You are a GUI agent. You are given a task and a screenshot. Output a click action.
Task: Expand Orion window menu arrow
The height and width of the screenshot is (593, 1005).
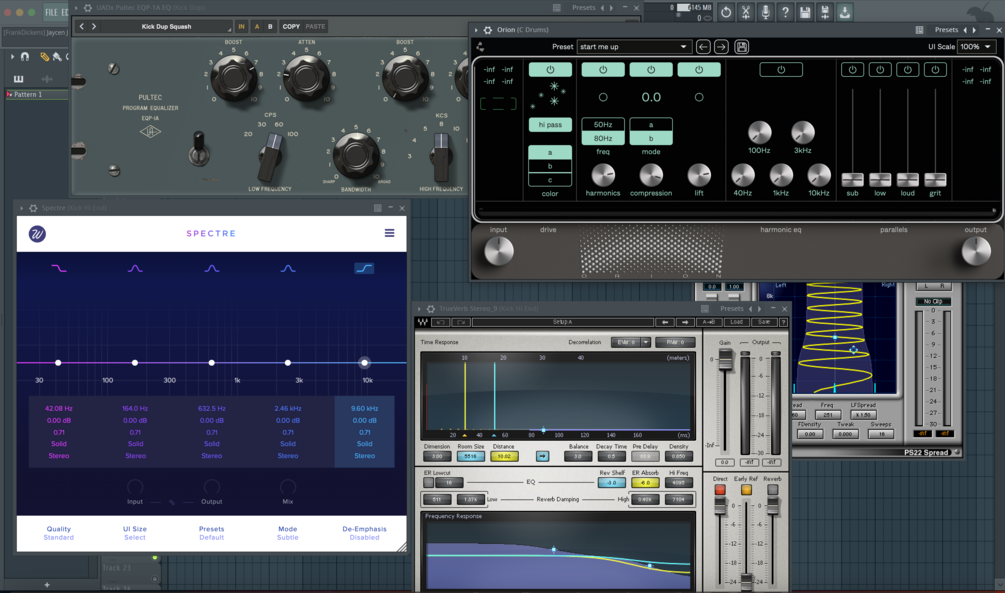coord(476,29)
